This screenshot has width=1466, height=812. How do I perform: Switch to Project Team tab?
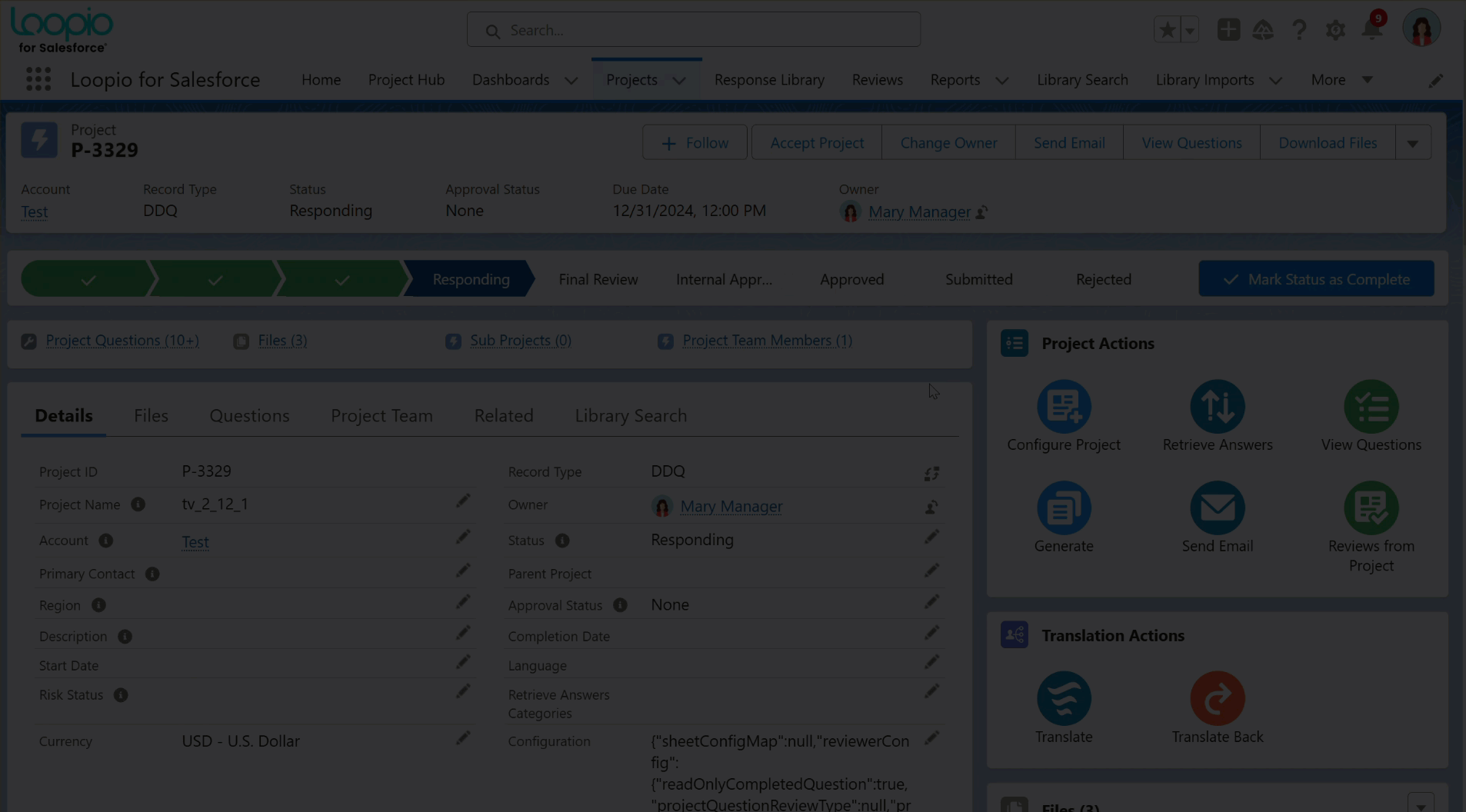381,416
